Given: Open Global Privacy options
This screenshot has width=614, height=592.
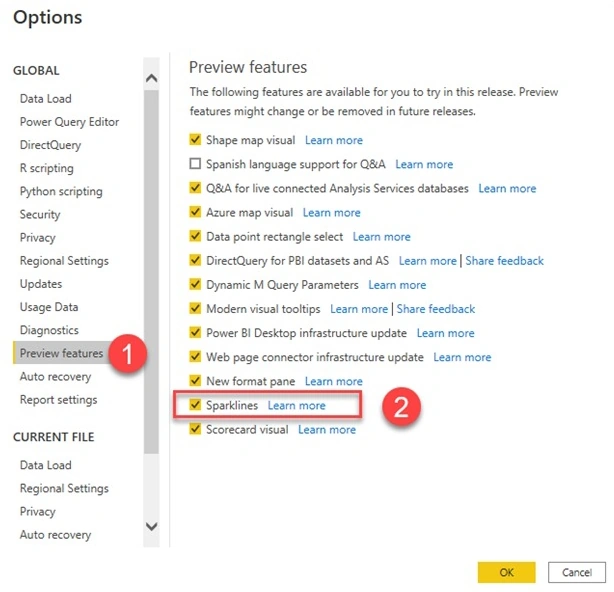Looking at the screenshot, I should (38, 237).
